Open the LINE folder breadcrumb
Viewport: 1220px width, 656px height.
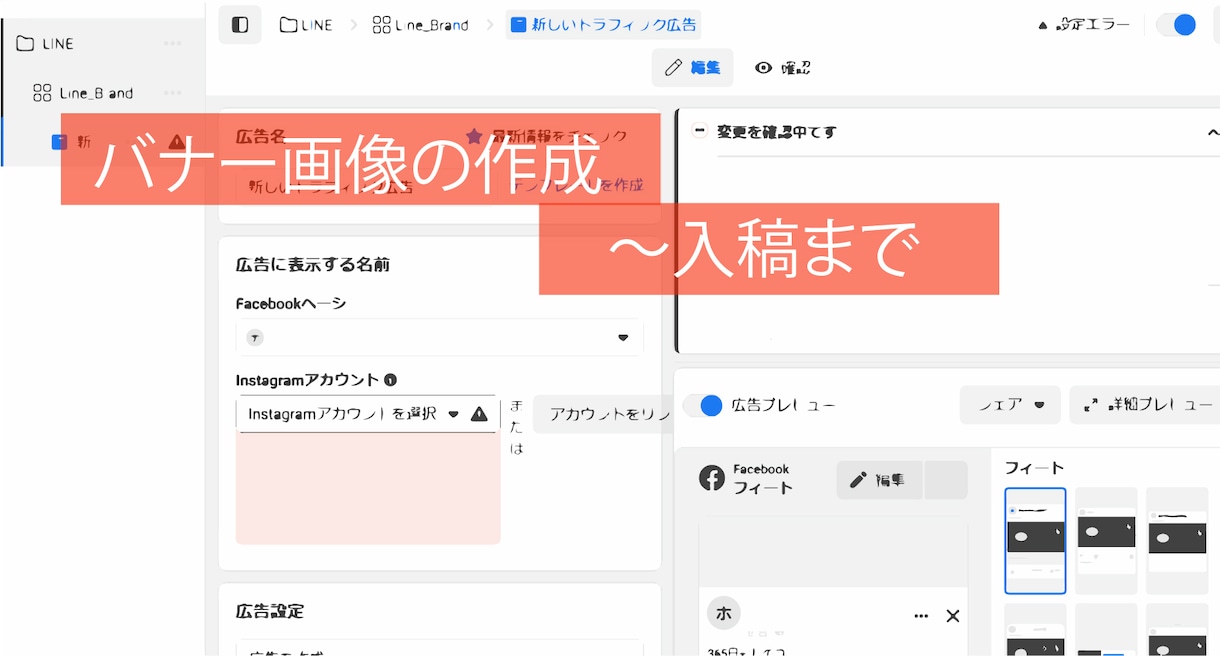[x=306, y=25]
